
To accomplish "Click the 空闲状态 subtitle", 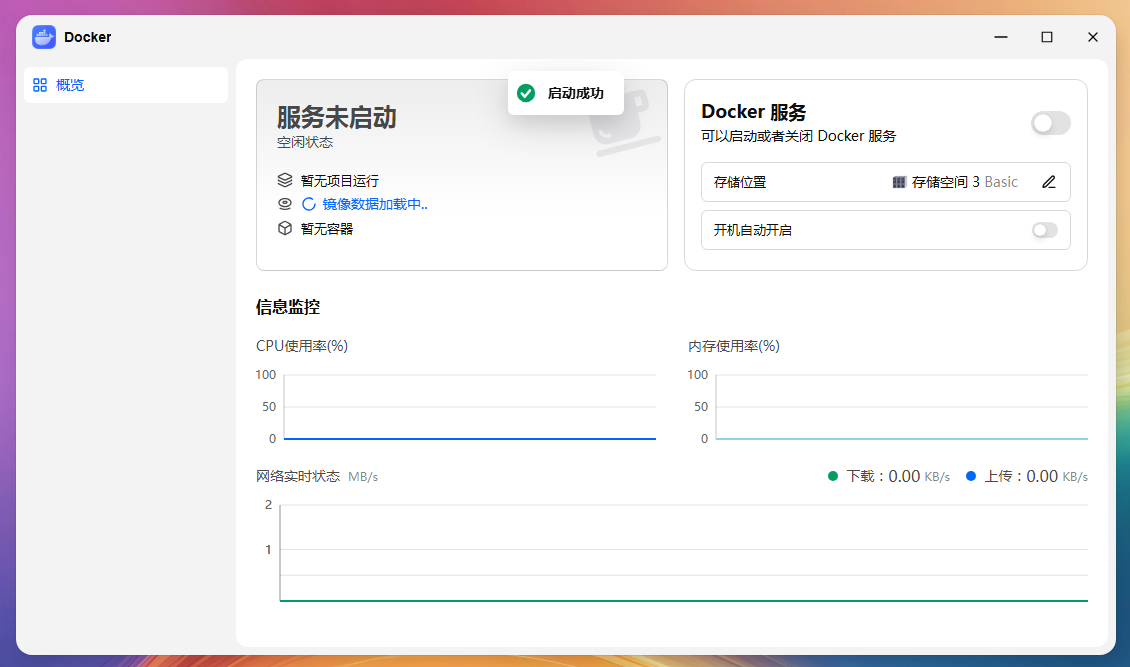I will coord(305,143).
